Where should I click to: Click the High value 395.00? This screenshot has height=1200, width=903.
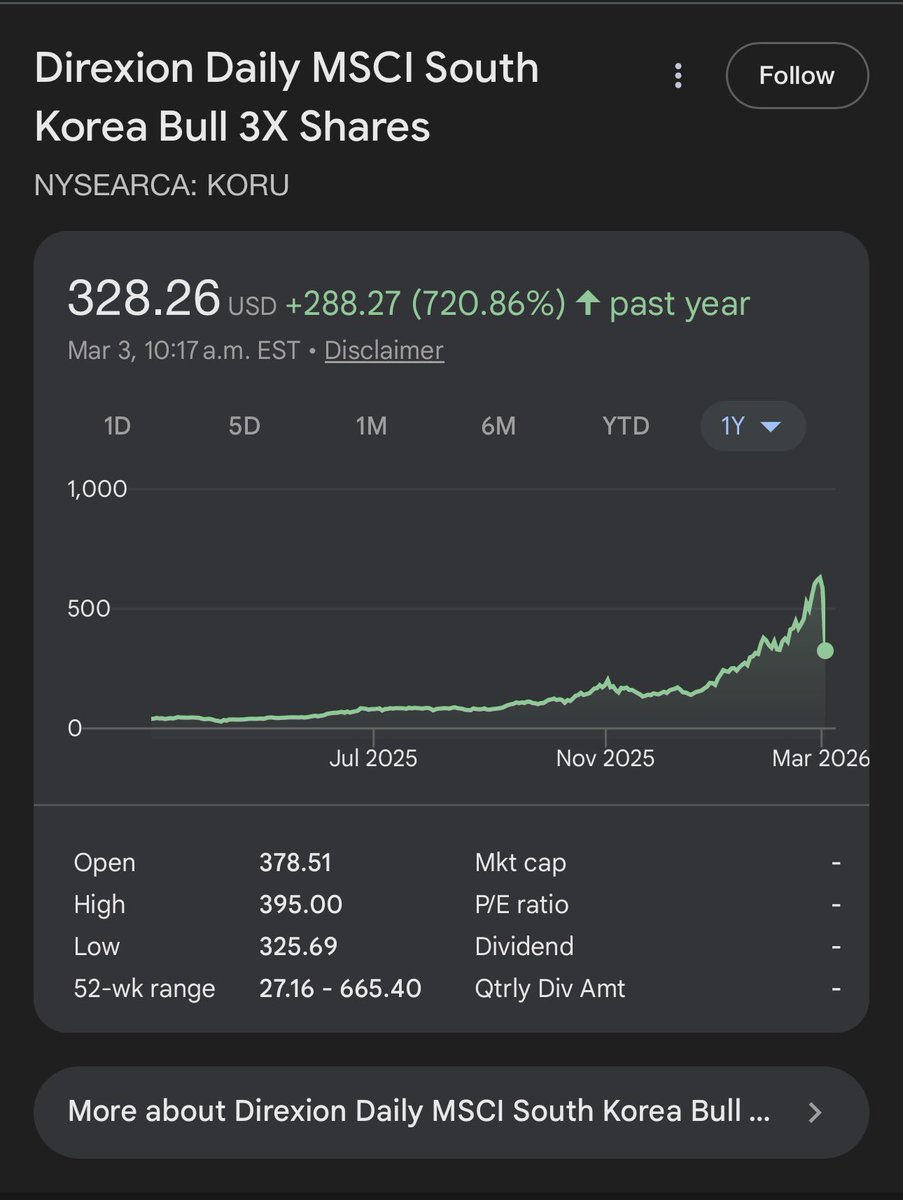[301, 905]
